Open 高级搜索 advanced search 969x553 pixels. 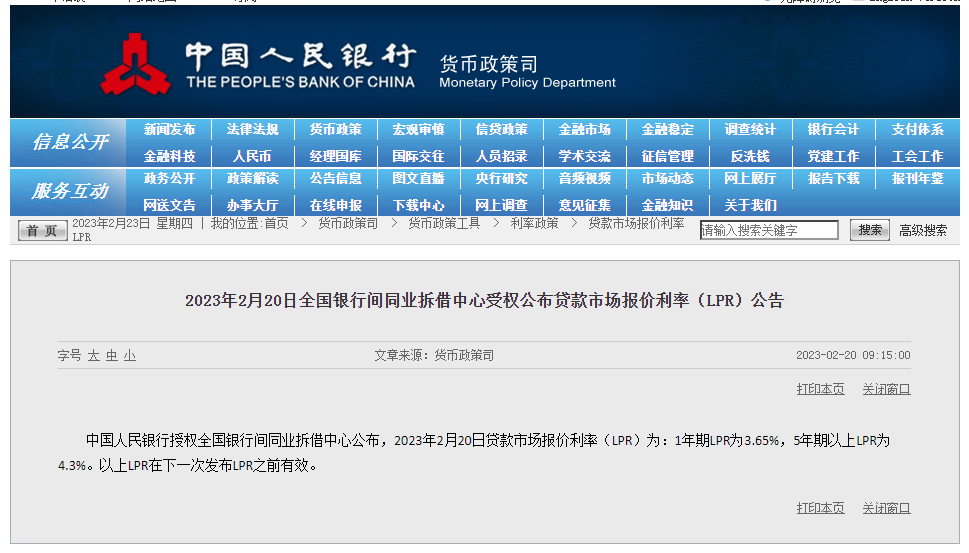pos(922,230)
